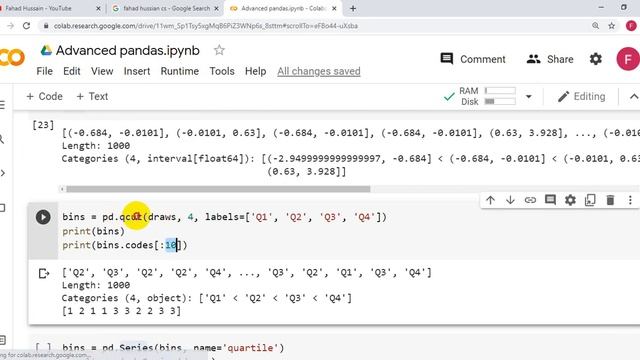Click the Length: 1000 output text in cell 23
640x360 pixels.
click(96, 146)
